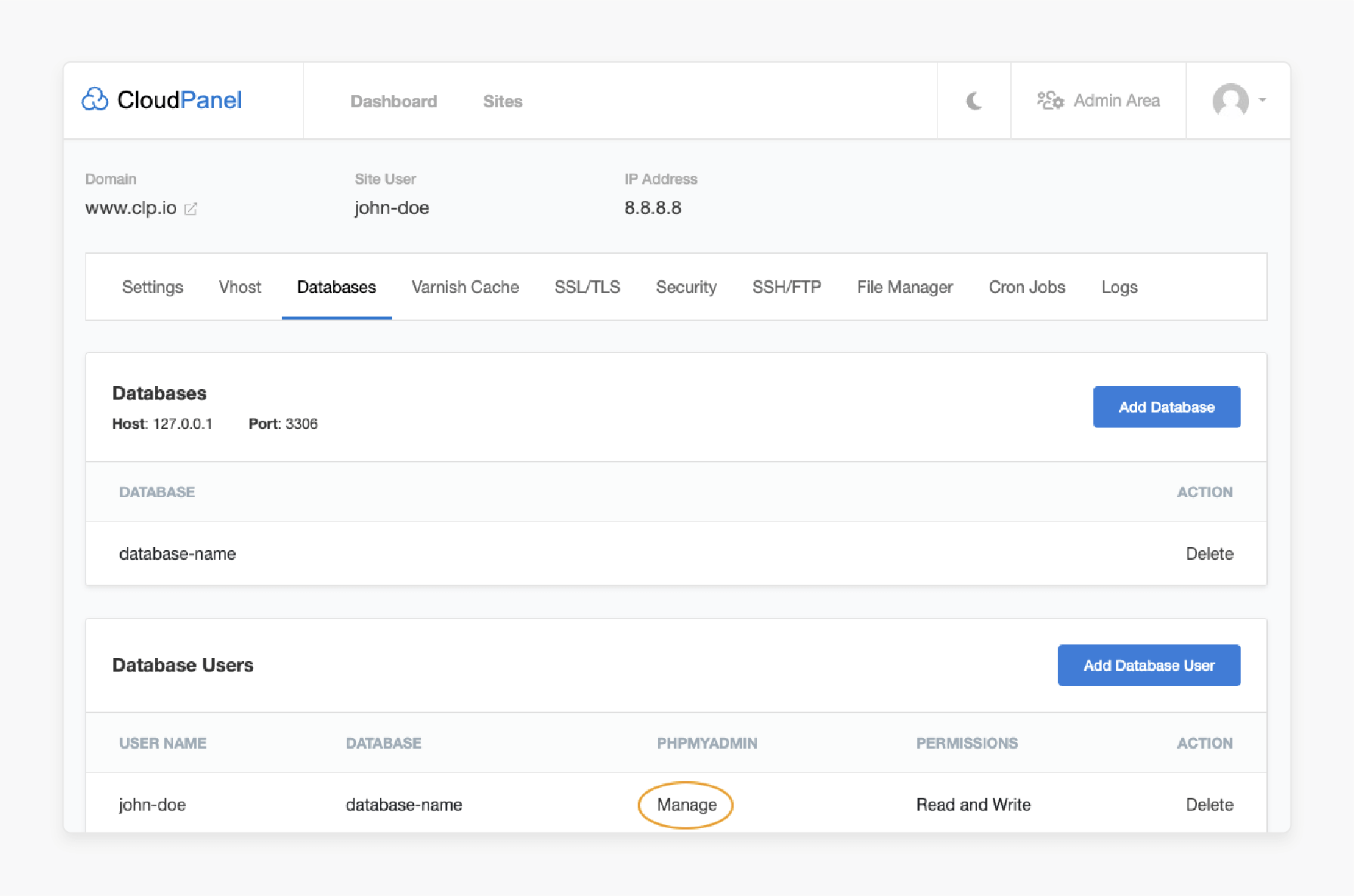
Task: Switch to the Vhost tab
Action: (240, 287)
